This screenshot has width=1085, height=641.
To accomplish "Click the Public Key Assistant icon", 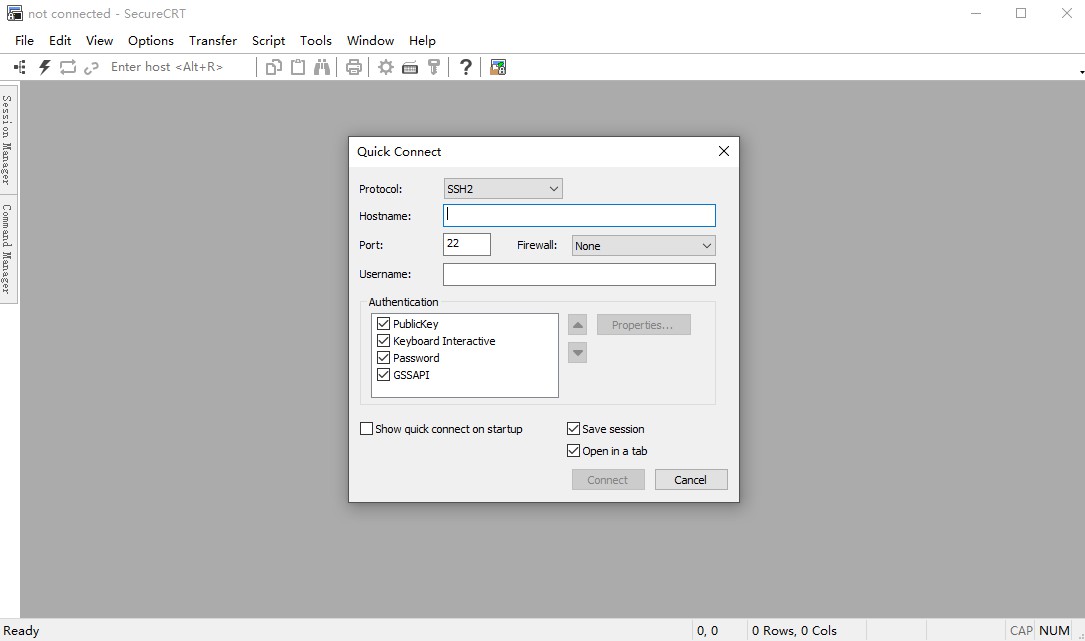I will coord(434,67).
